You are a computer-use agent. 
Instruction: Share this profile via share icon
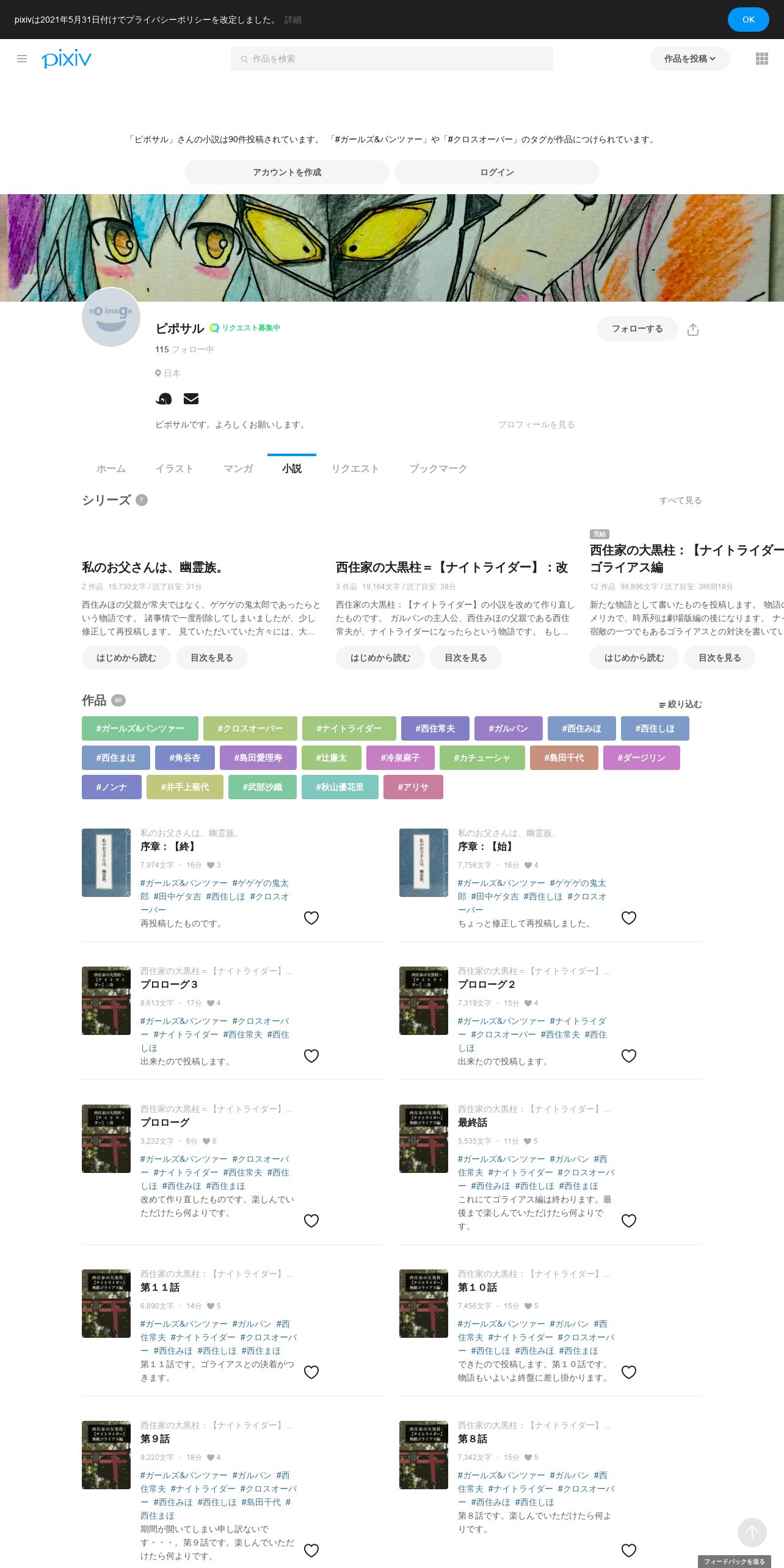pyautogui.click(x=692, y=330)
